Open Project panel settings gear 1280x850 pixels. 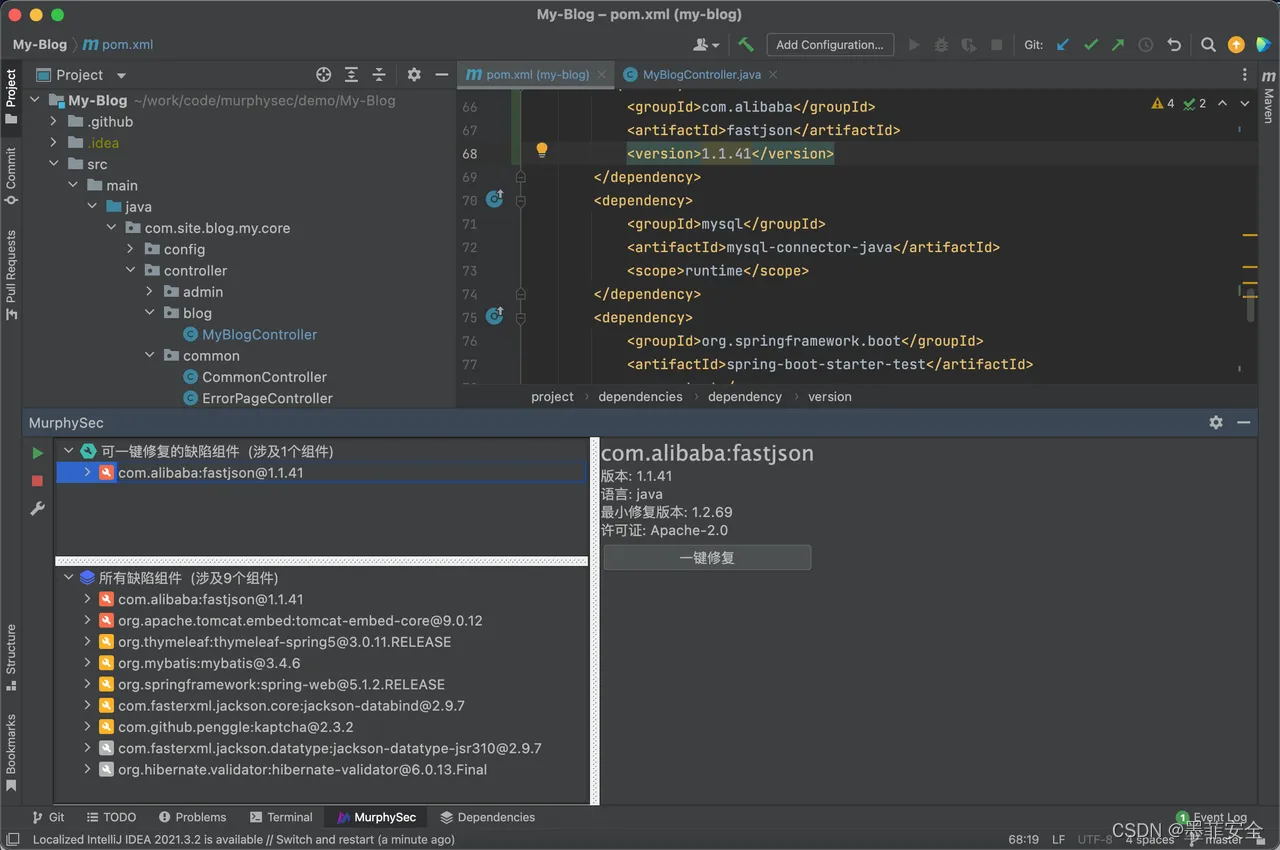point(414,75)
